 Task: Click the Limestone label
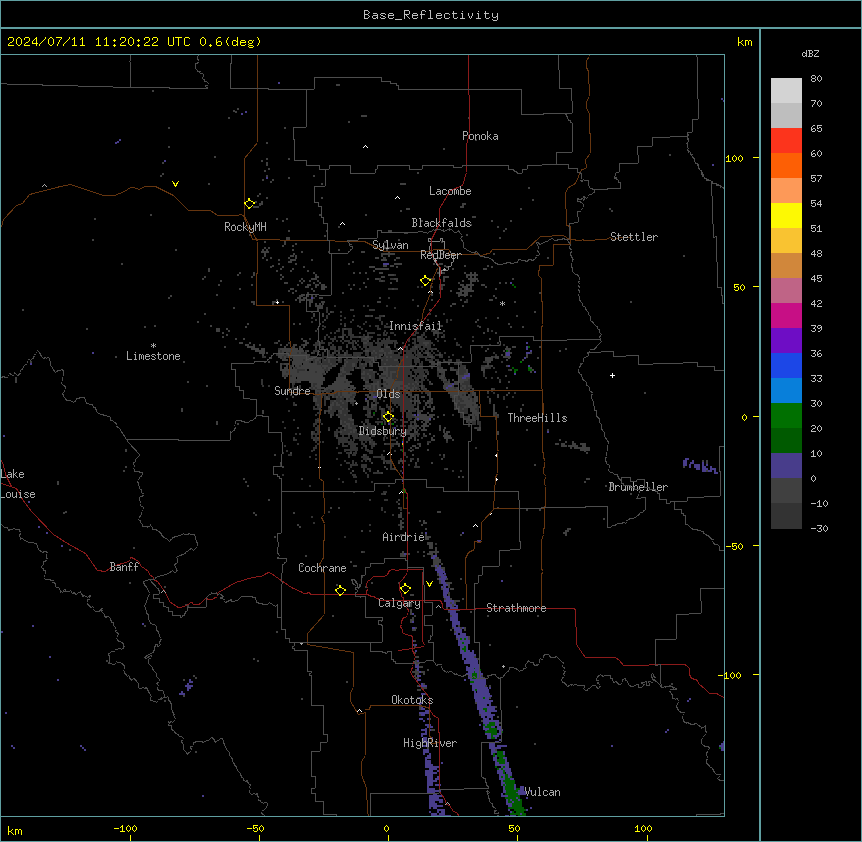click(x=153, y=356)
